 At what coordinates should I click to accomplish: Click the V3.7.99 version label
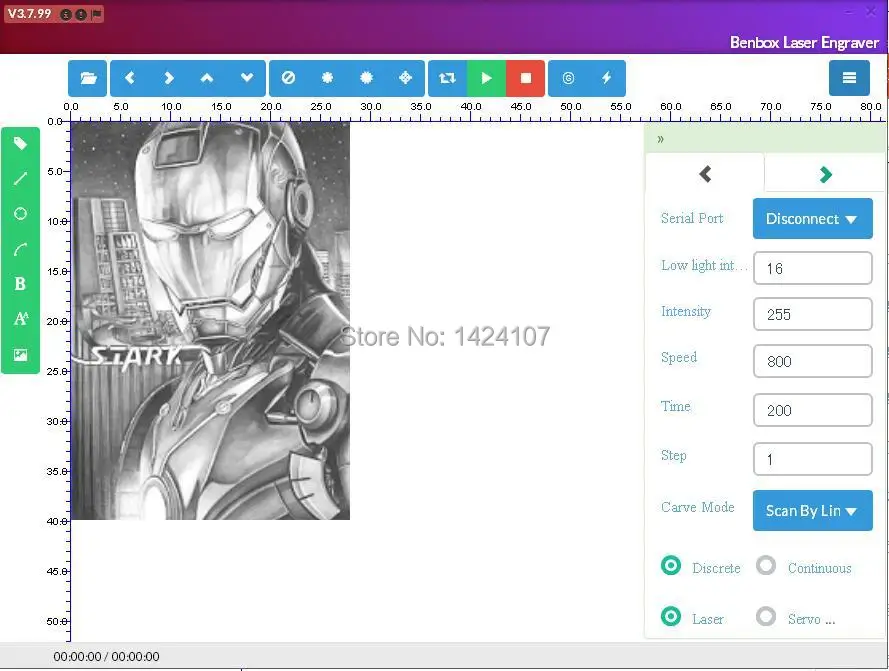[x=29, y=14]
